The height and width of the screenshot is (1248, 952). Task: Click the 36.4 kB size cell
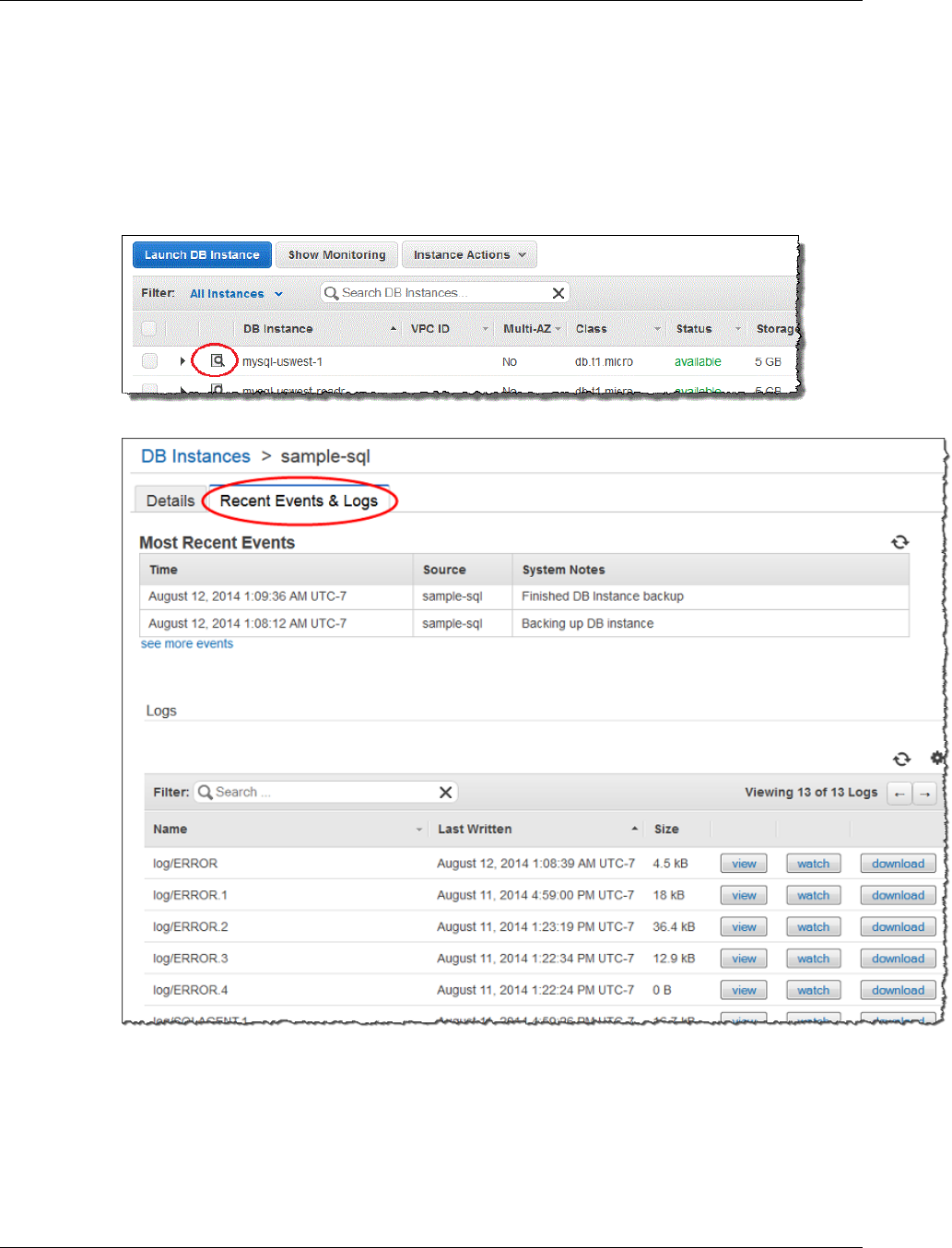click(x=674, y=926)
